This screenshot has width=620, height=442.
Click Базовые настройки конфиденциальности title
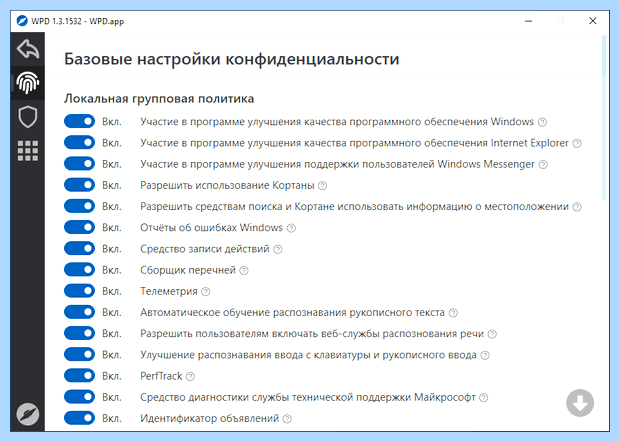click(x=232, y=59)
